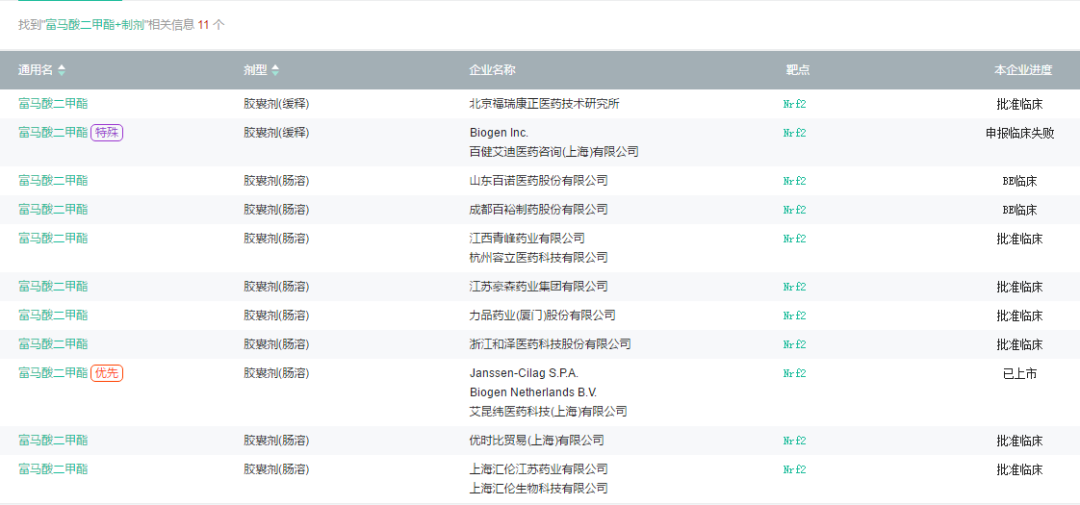Select company 杭州容立医药科技有限公司

coord(538,257)
